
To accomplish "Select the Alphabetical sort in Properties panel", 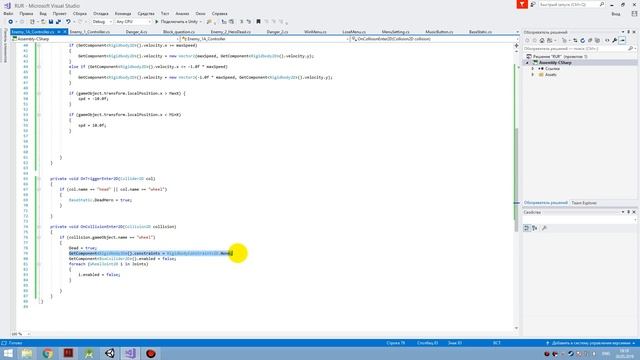I will point(535,228).
